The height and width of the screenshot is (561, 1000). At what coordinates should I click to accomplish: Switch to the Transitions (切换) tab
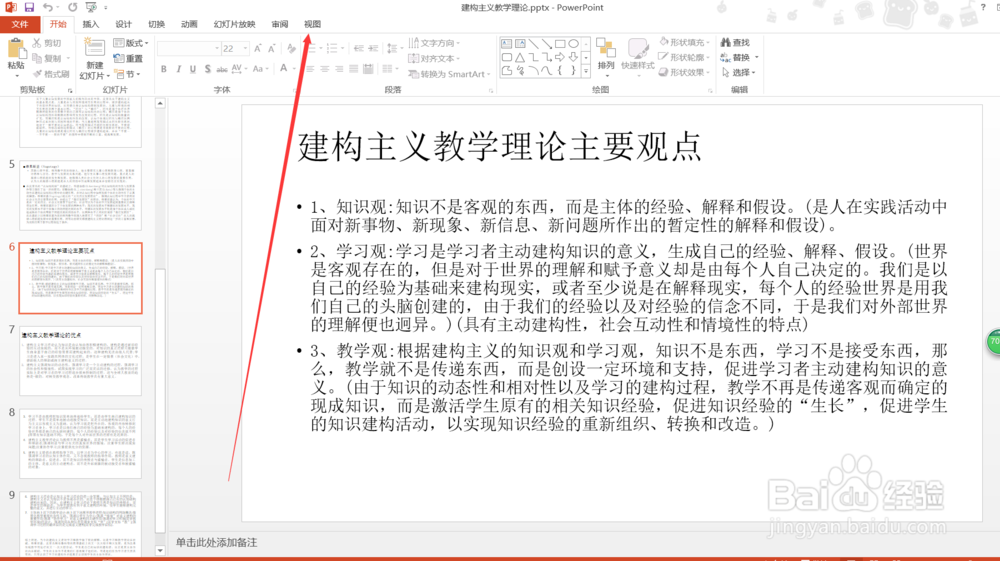coord(156,24)
